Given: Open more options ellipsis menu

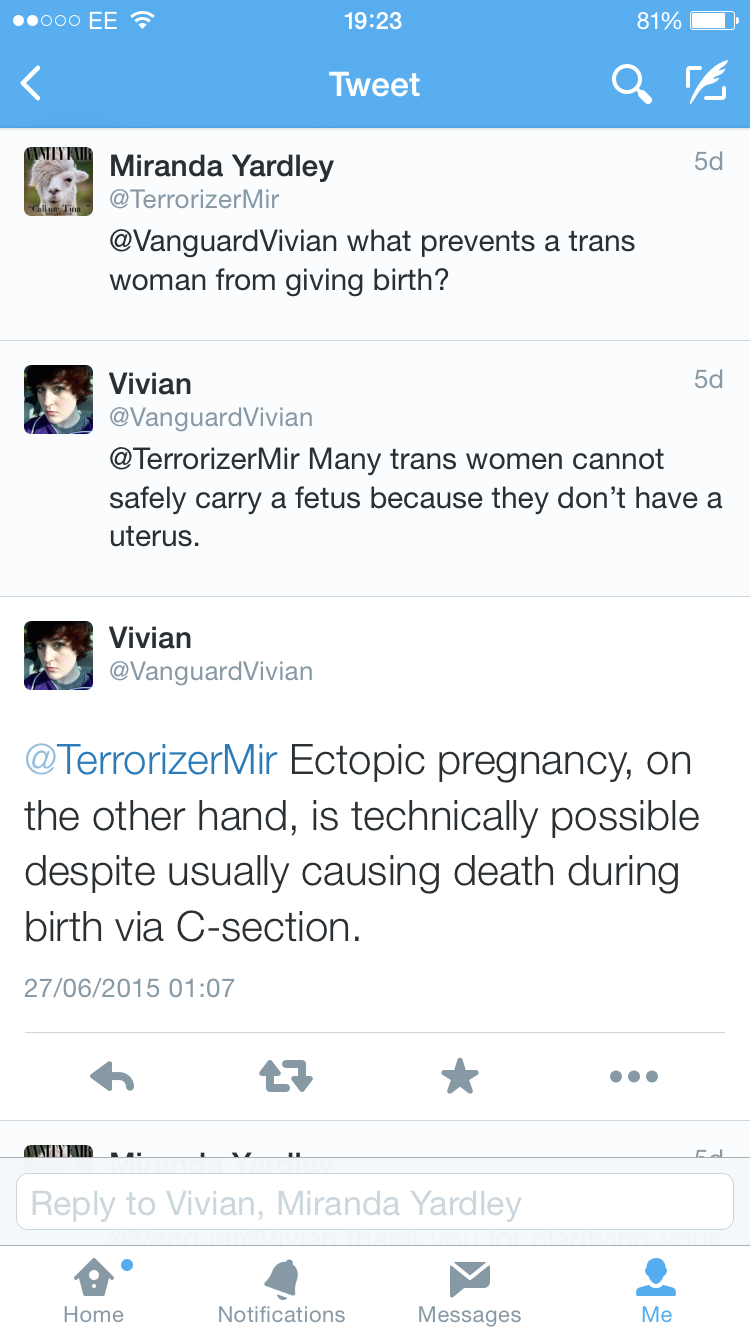Looking at the screenshot, I should point(634,1077).
